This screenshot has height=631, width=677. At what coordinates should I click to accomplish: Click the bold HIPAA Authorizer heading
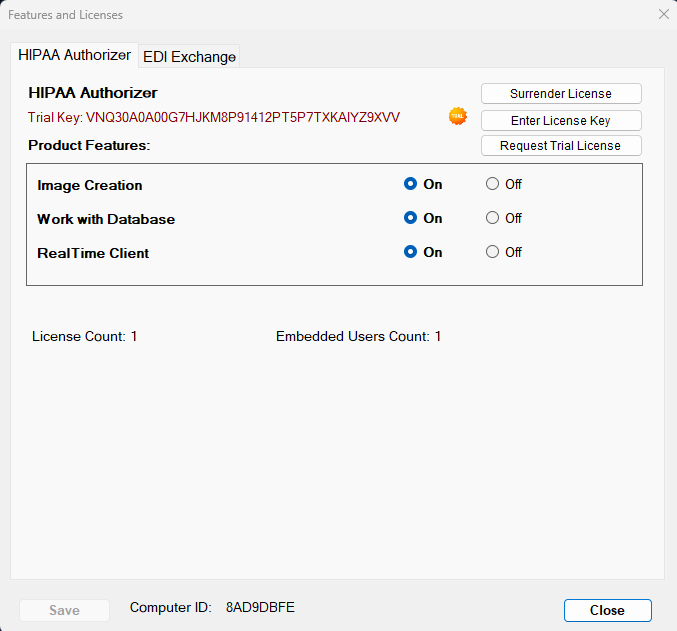pos(93,93)
